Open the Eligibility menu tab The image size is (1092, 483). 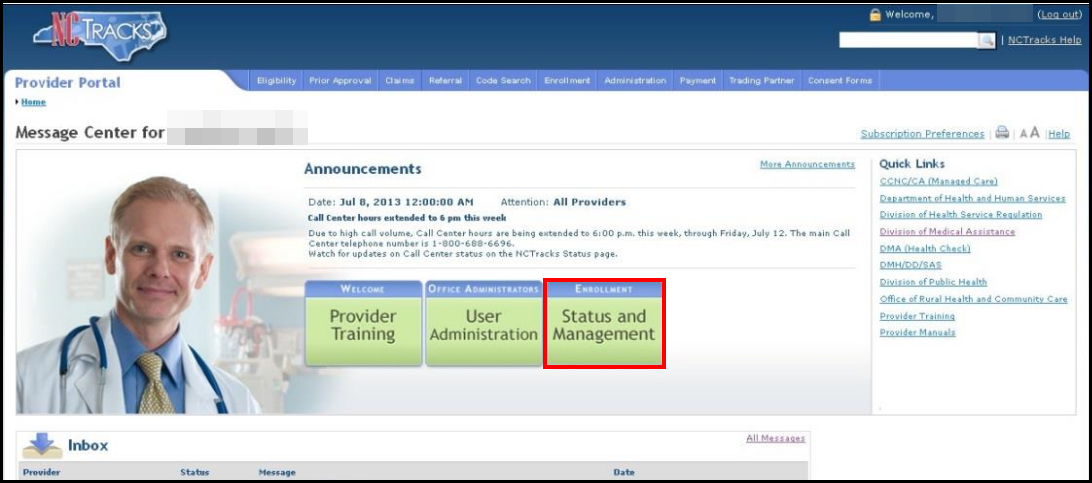(276, 81)
